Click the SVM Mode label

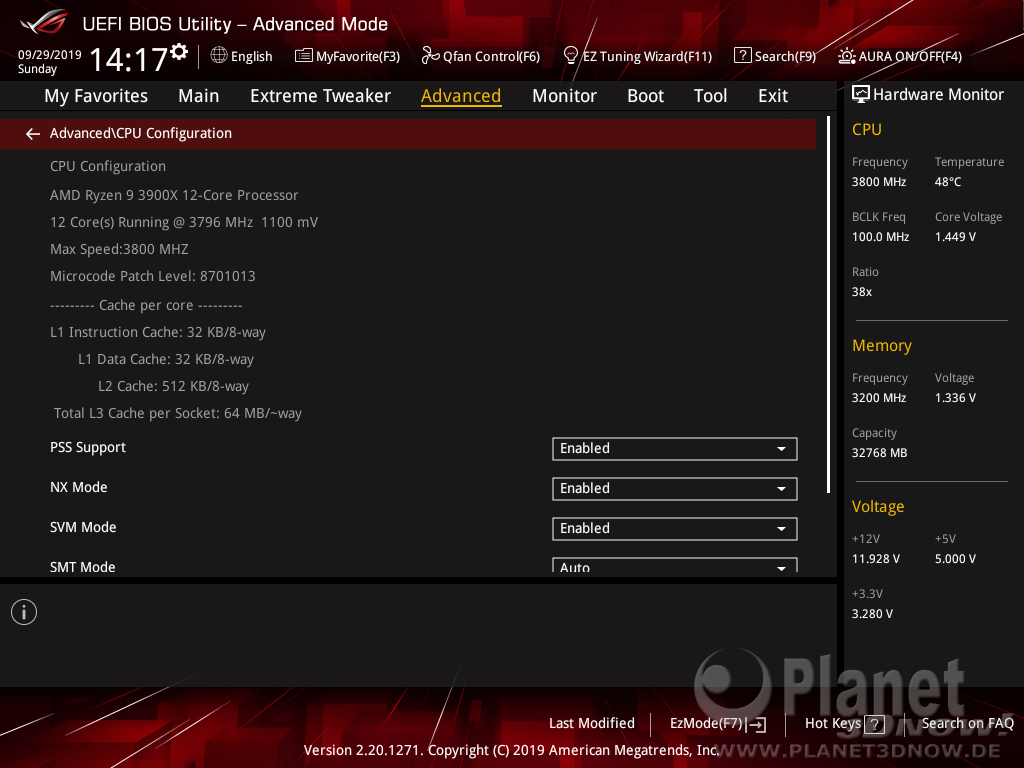coord(83,527)
